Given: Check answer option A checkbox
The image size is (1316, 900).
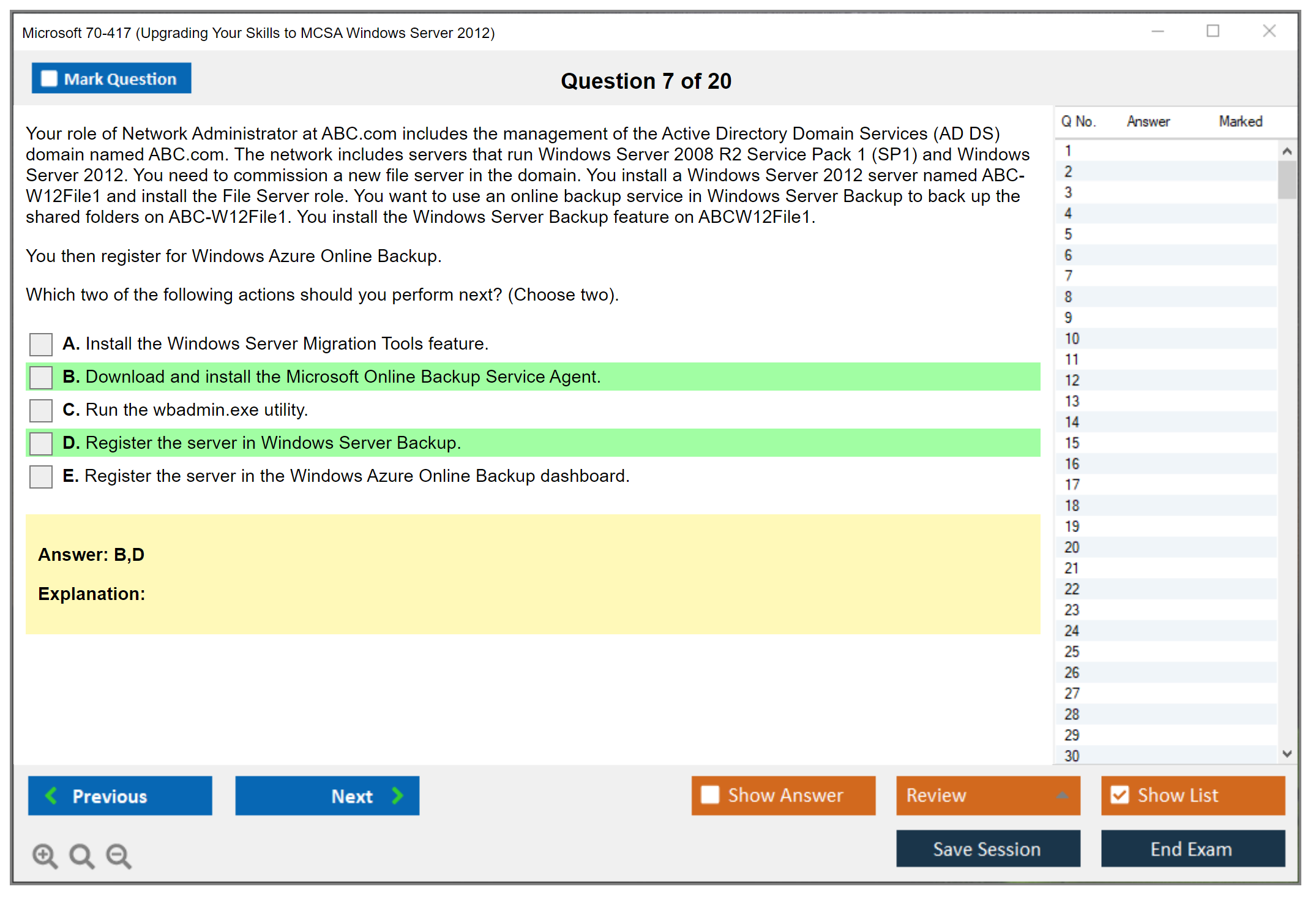Looking at the screenshot, I should click(41, 344).
